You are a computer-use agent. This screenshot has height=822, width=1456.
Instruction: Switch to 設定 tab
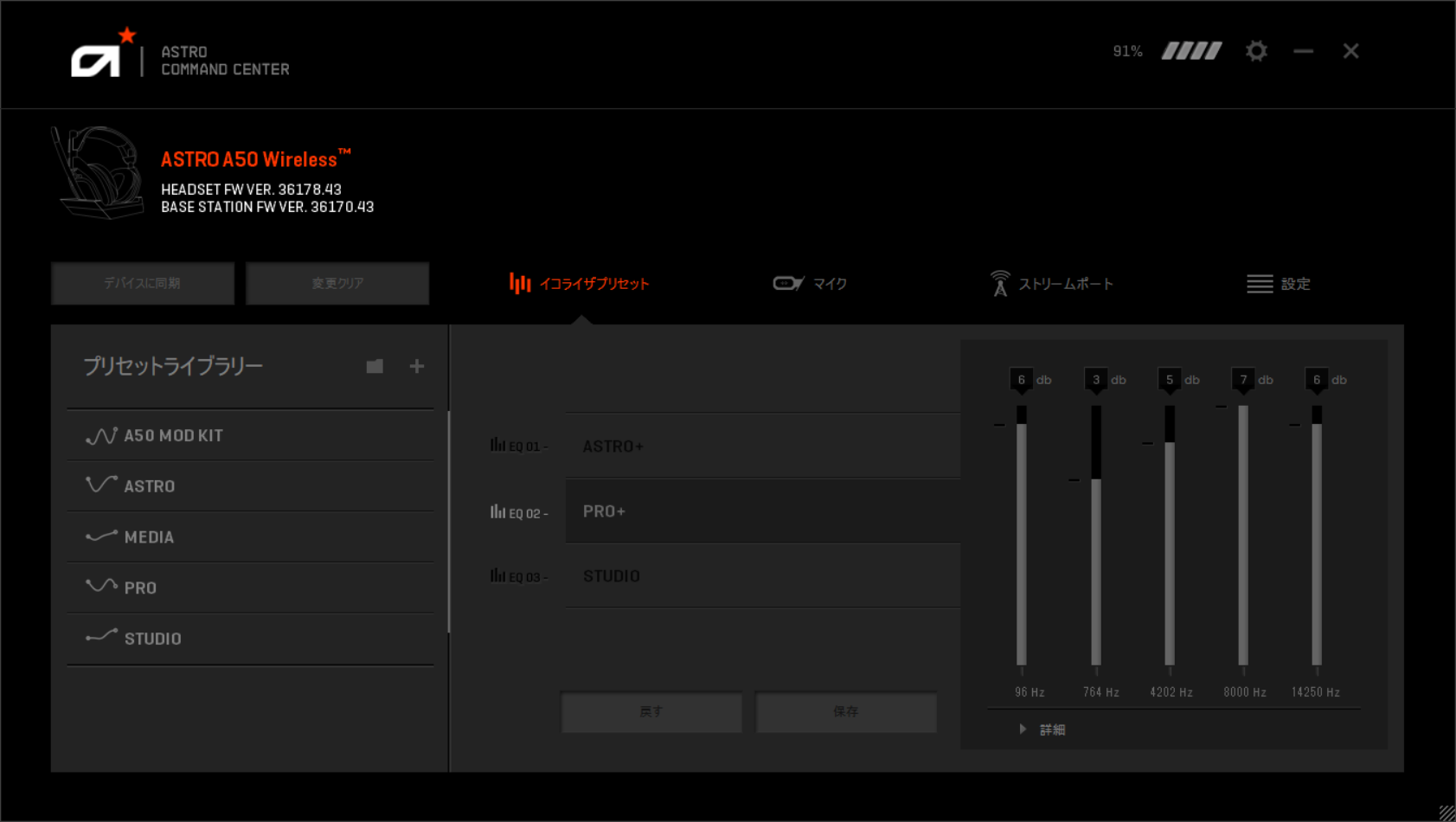(1279, 284)
